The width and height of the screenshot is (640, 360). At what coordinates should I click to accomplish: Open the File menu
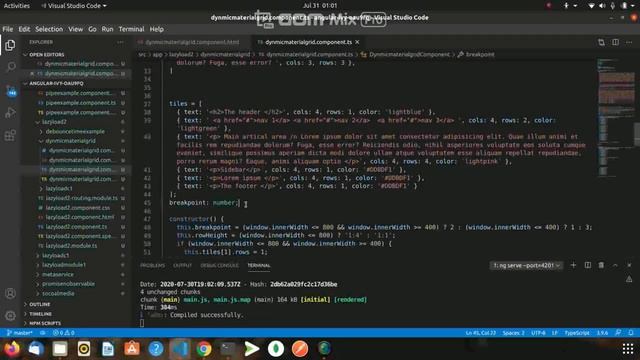[7, 29]
